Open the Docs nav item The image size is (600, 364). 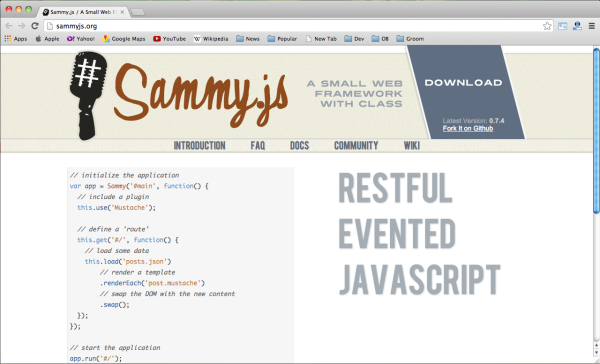(x=299, y=145)
